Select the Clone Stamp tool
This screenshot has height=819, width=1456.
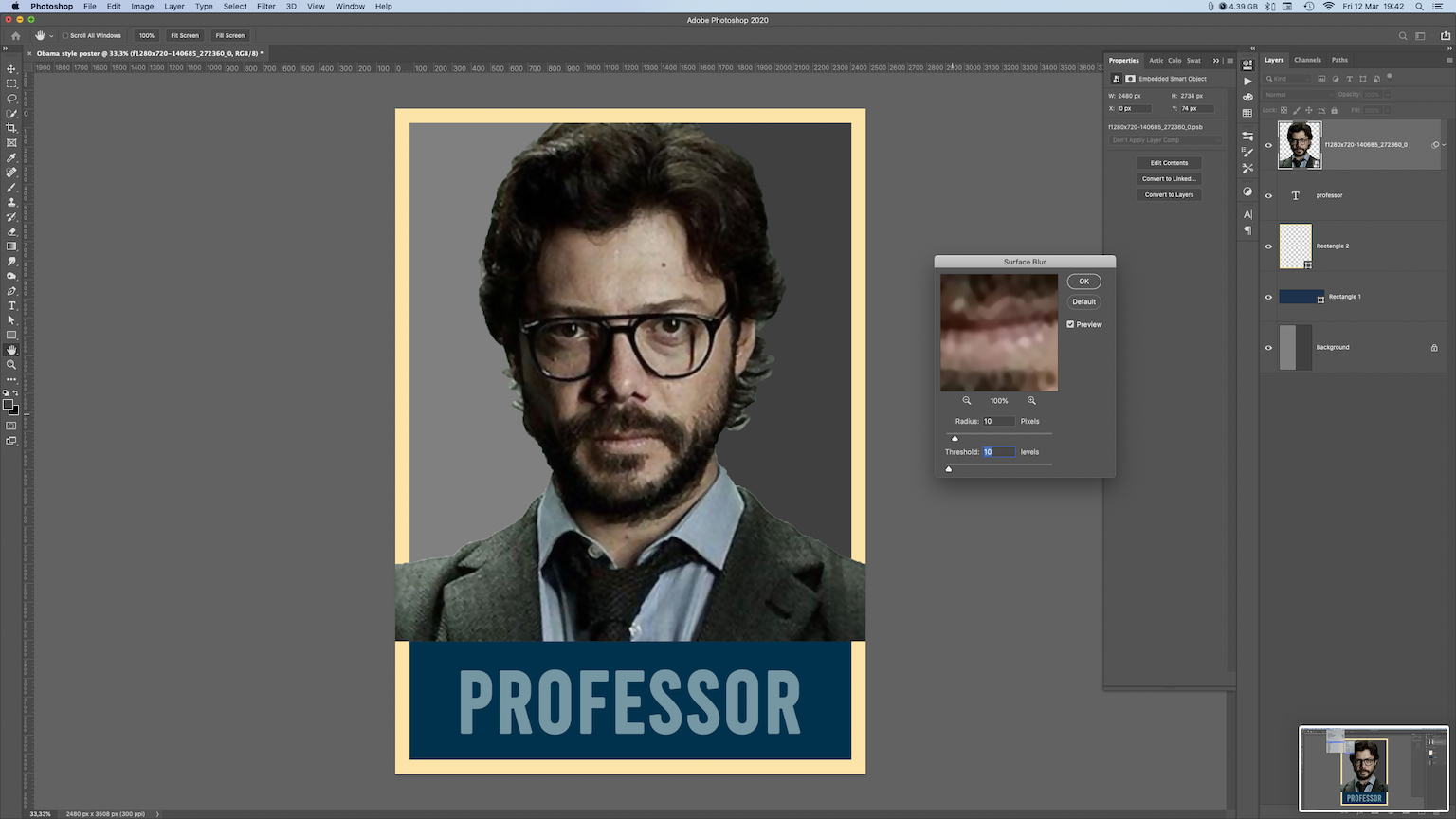pos(11,202)
